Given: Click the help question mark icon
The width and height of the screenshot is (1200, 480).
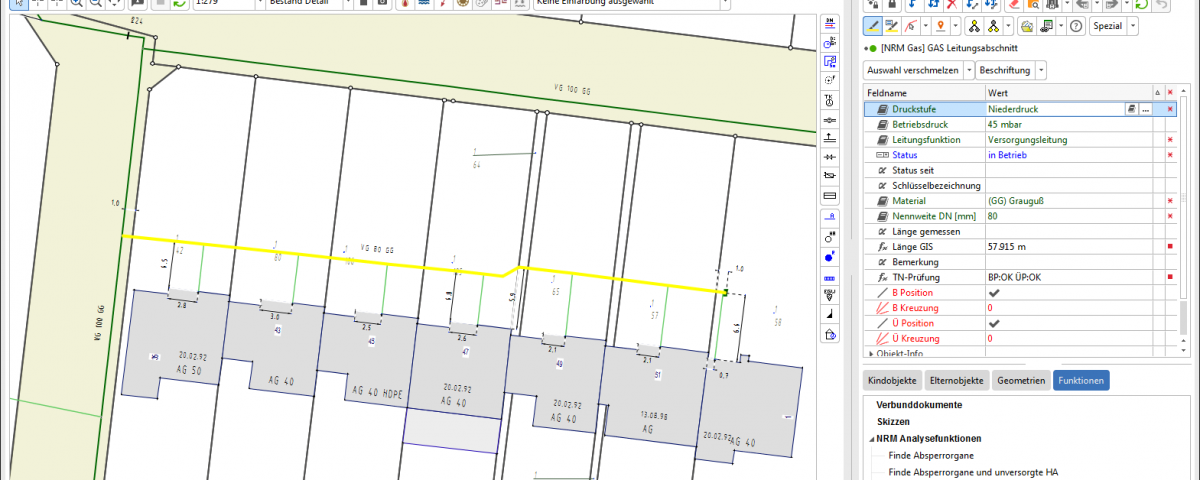Looking at the screenshot, I should tap(1075, 26).
